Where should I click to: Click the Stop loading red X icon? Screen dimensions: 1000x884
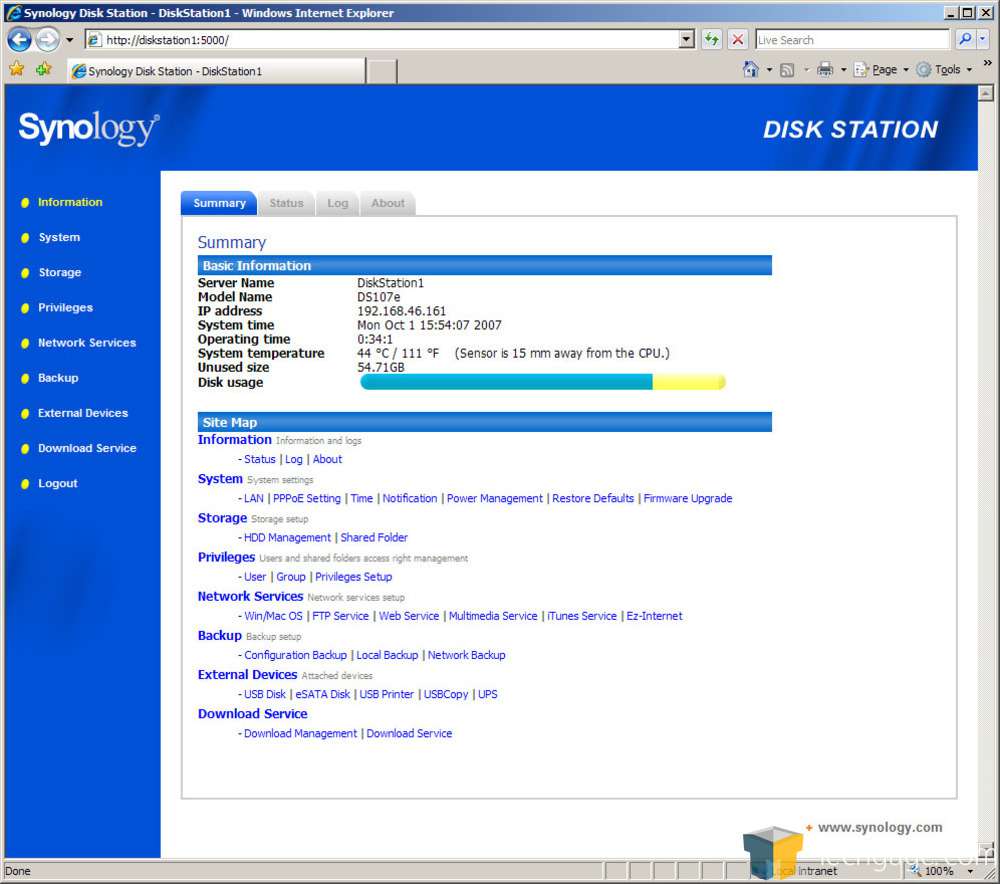pyautogui.click(x=738, y=40)
